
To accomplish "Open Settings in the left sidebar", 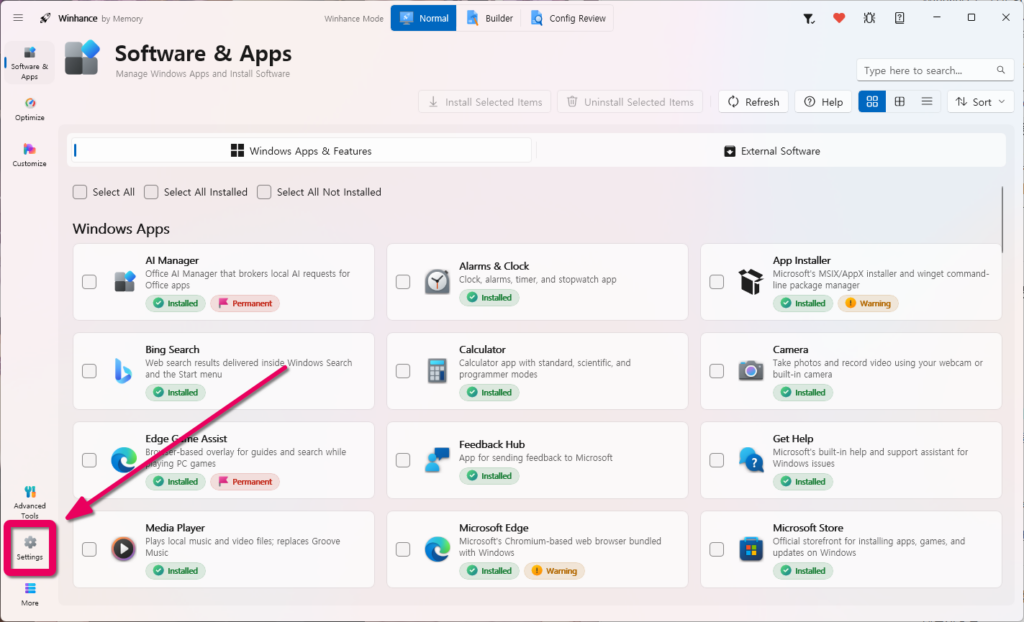I will click(29, 548).
